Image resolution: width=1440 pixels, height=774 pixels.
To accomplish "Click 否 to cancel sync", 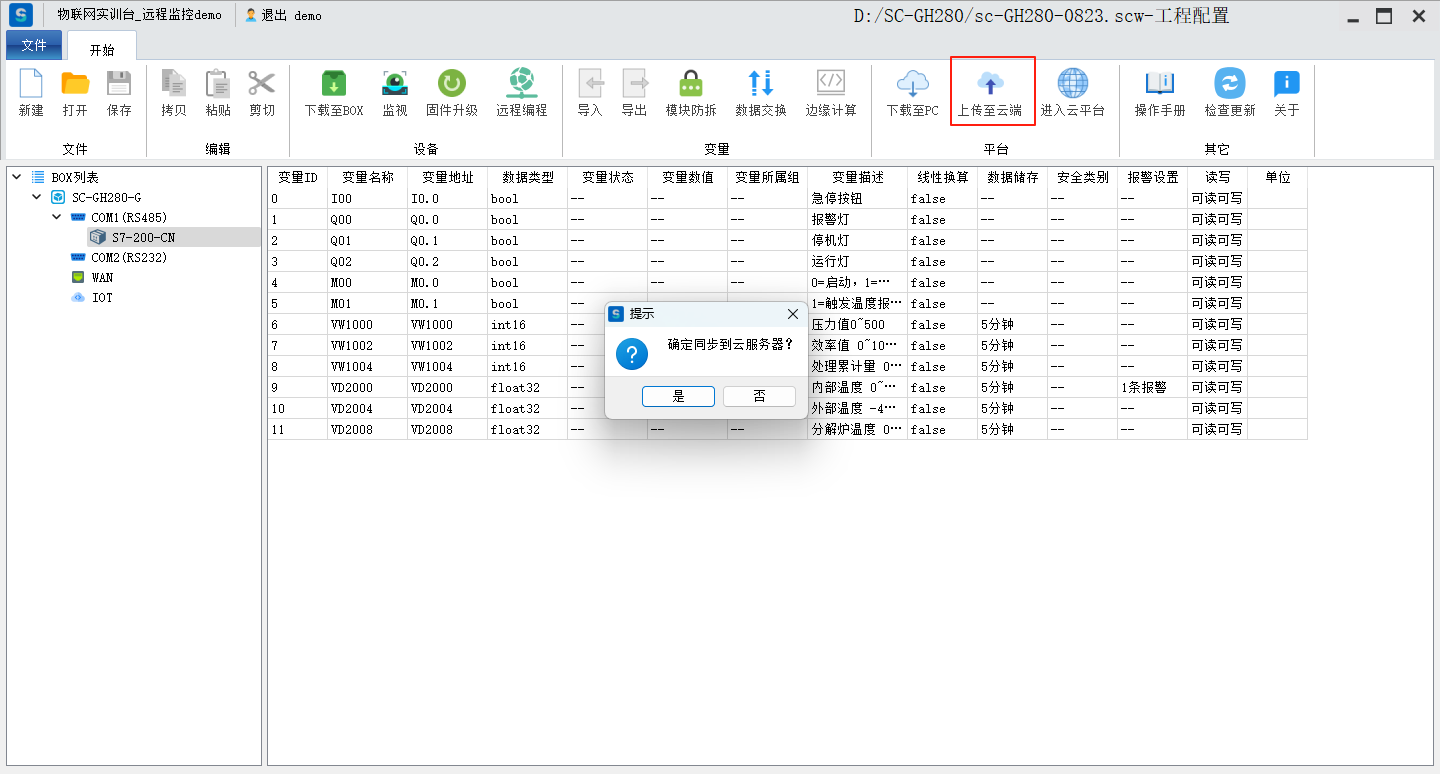I will (x=759, y=396).
